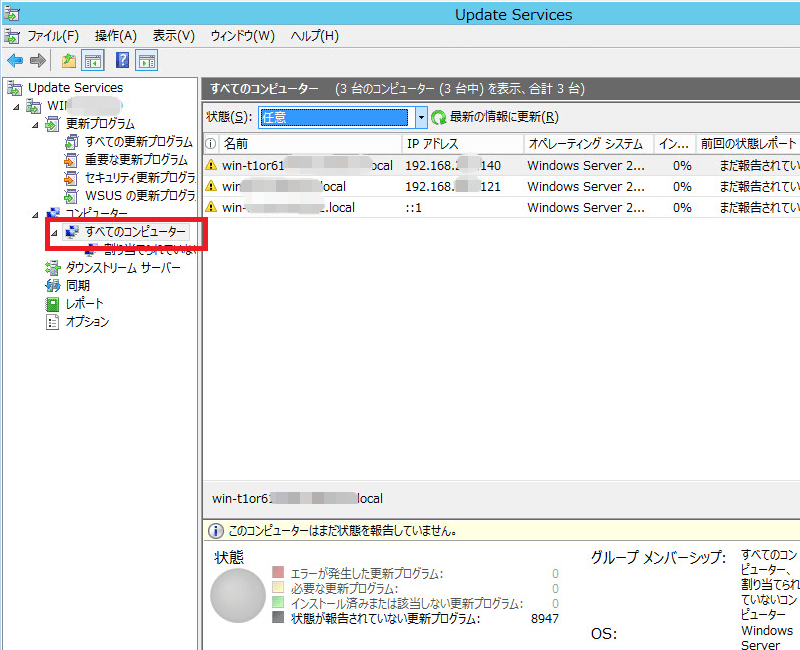Screen dimensions: 800x650
Task: Select 重要な更新プログラム tree item
Action: click(x=136, y=160)
